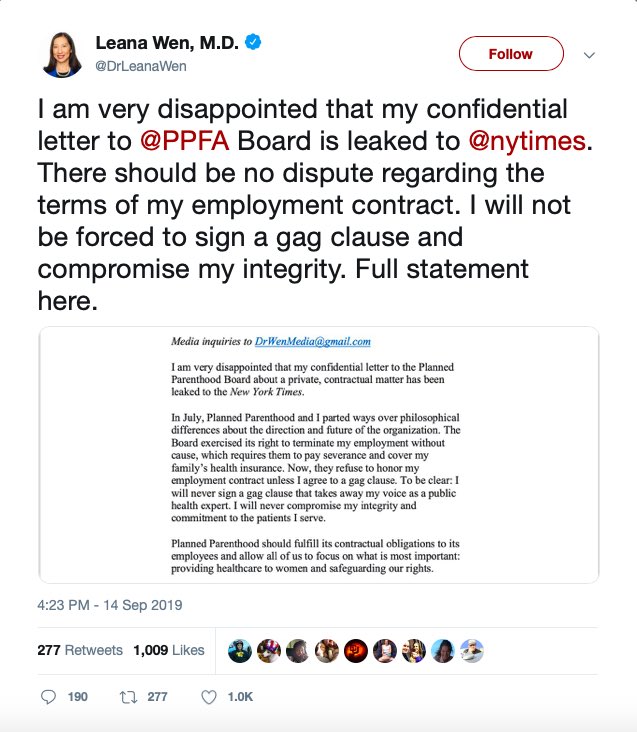The height and width of the screenshot is (732, 637).
Task: Click the @DrLeanaWen handle
Action: point(141,66)
